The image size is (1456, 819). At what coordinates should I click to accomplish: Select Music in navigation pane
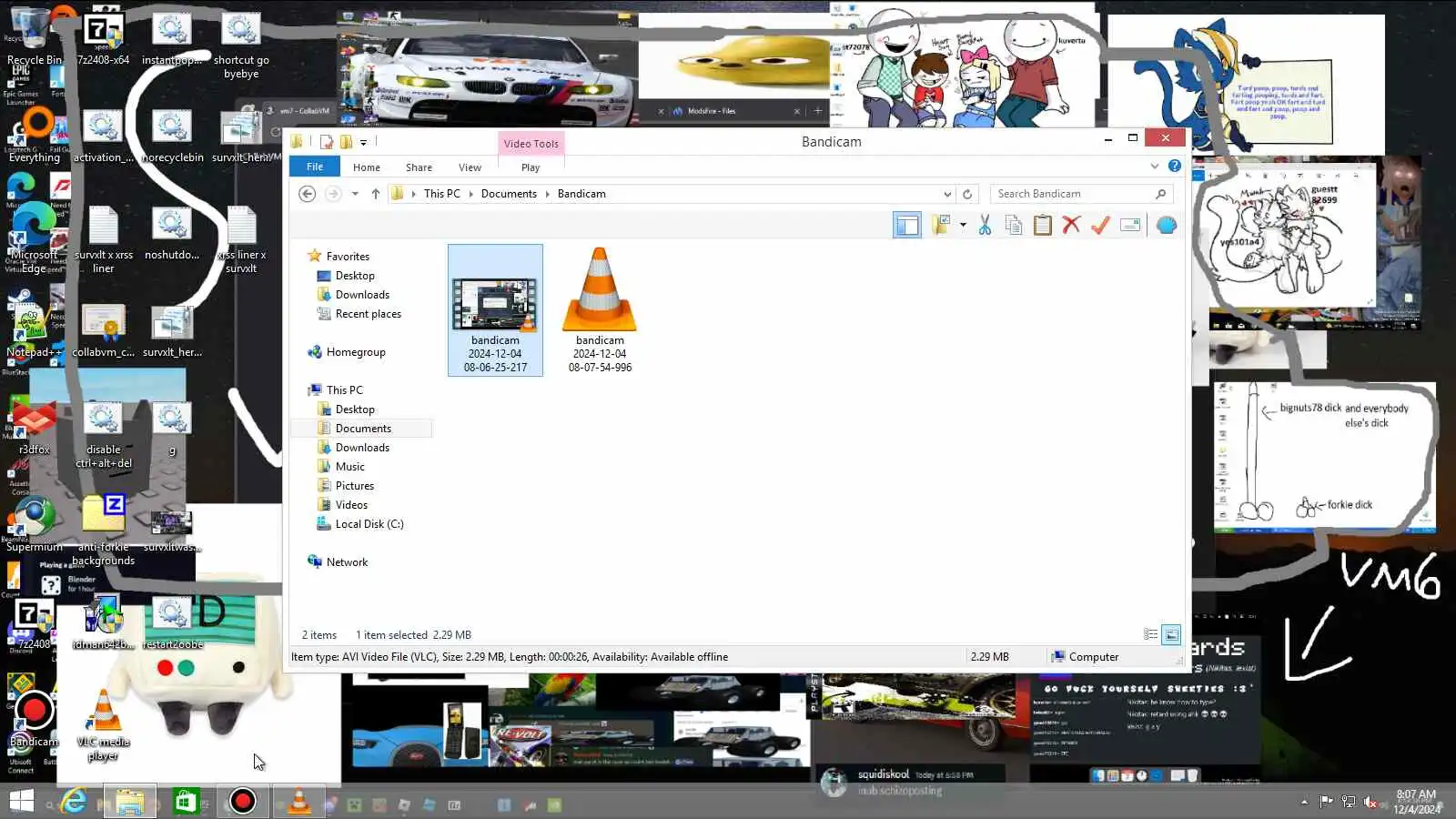point(350,467)
